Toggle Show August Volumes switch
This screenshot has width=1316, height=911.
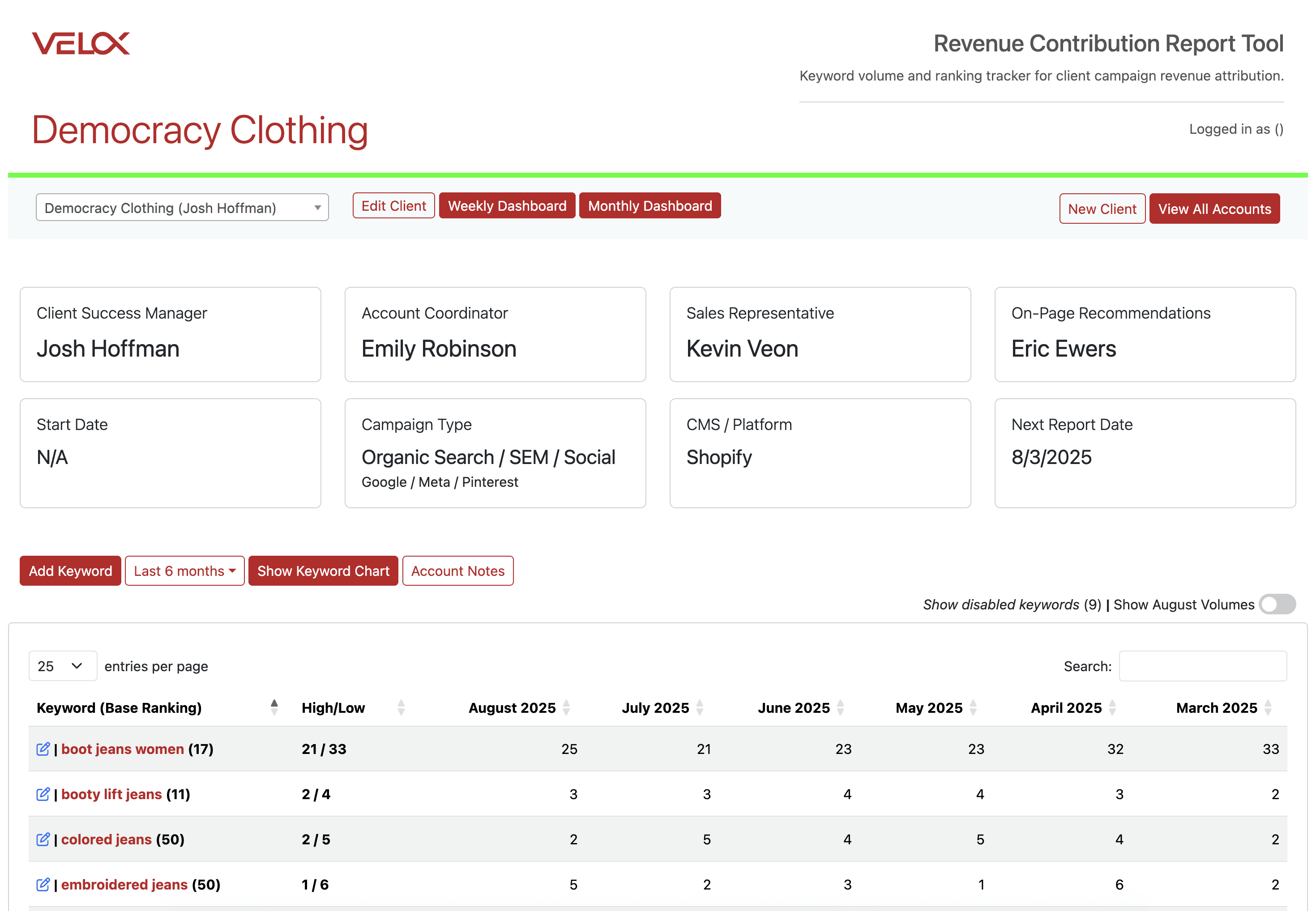(1277, 604)
